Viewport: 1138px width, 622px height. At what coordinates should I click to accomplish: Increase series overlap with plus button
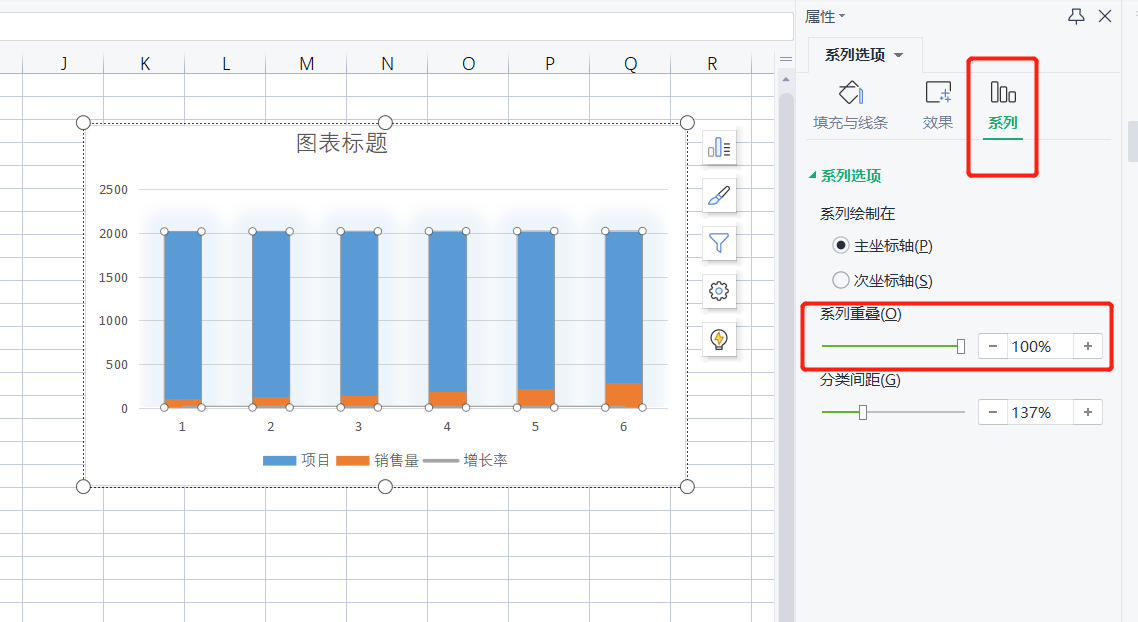[x=1087, y=346]
